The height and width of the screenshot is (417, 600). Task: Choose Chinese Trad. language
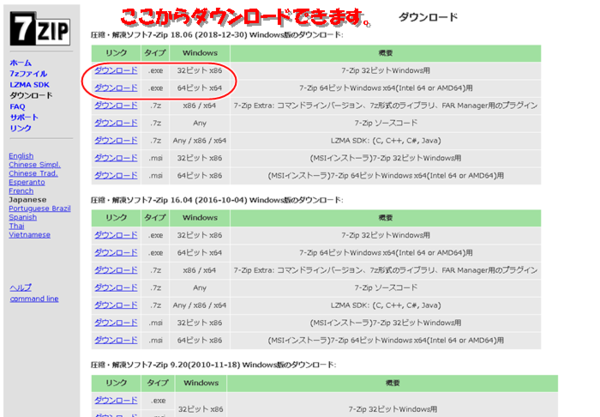[x=33, y=174]
